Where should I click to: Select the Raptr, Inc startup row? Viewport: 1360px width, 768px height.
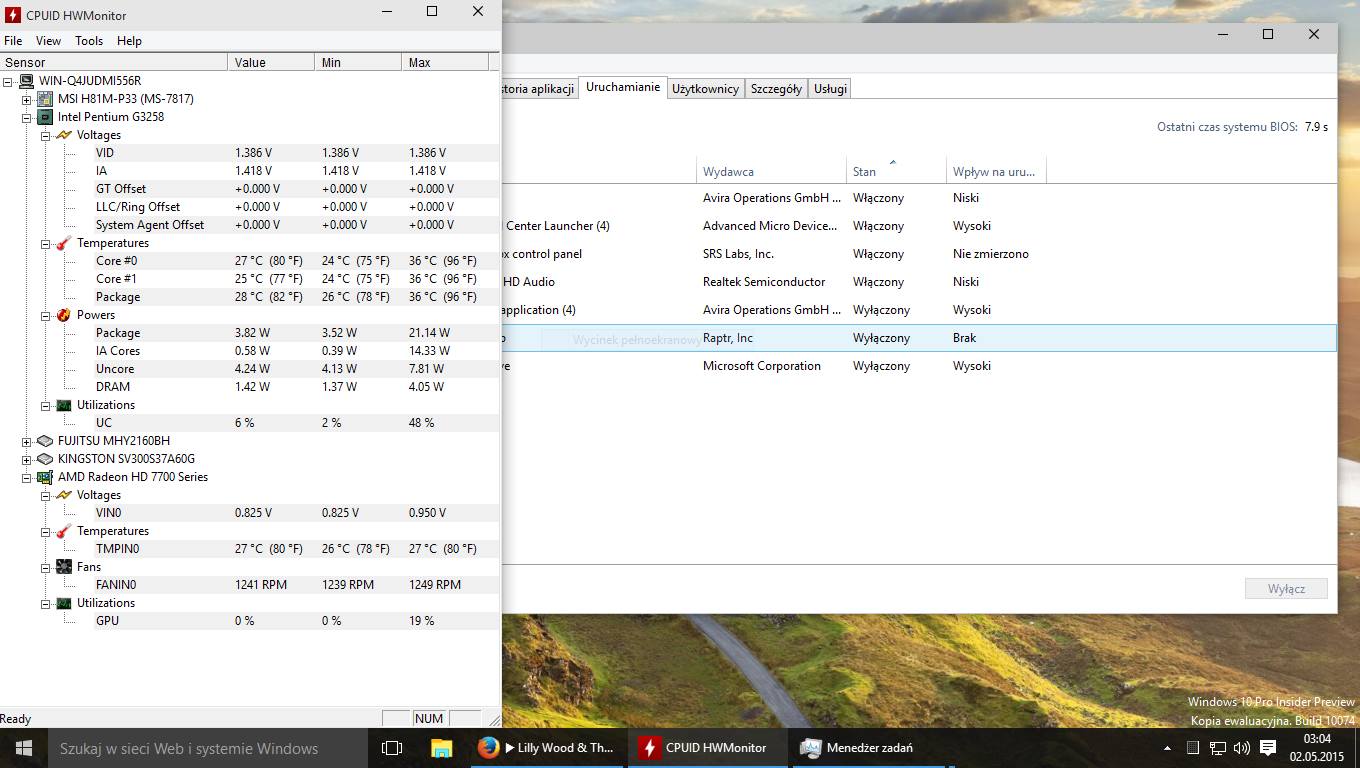(x=919, y=338)
